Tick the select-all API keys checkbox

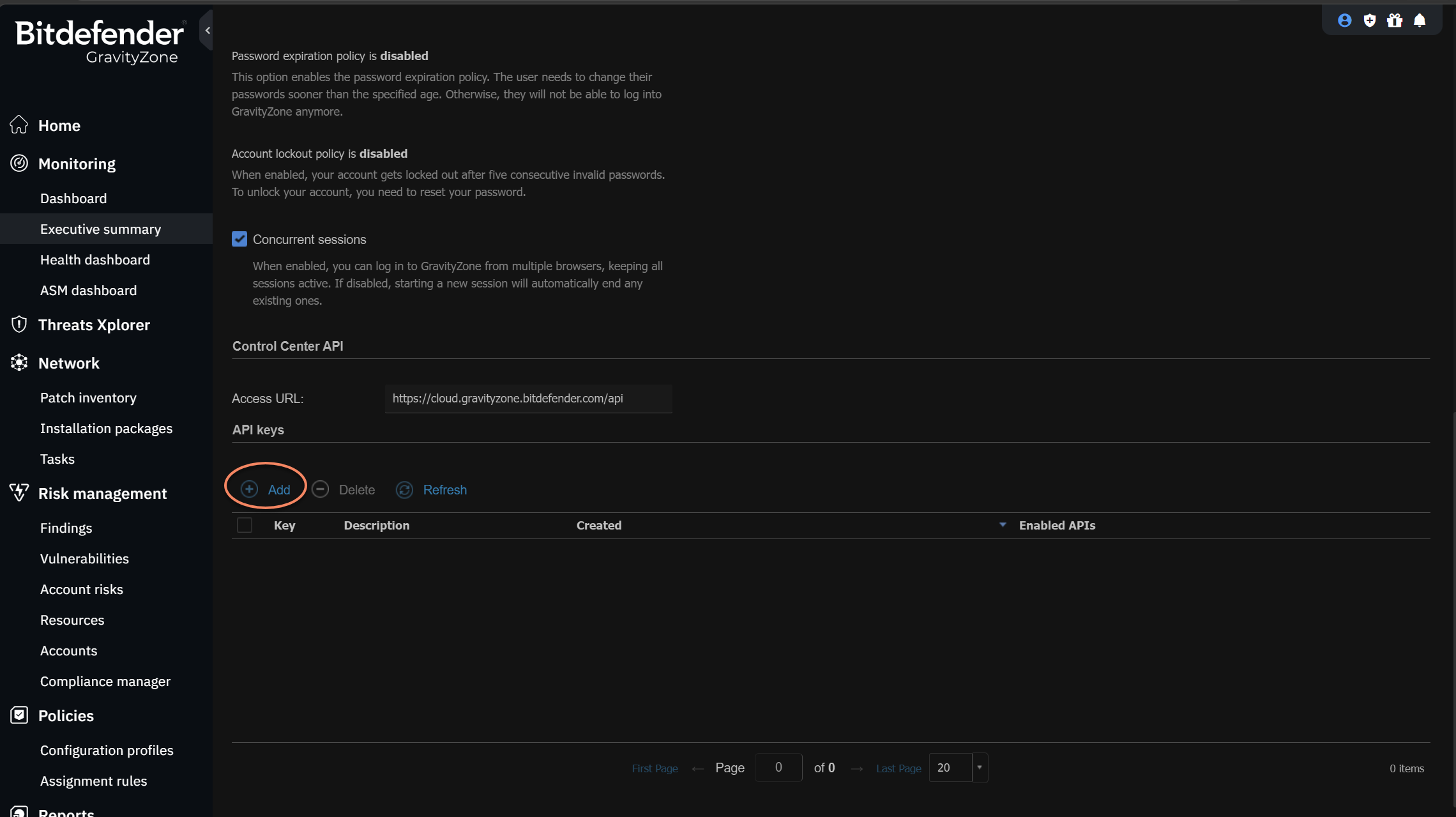(245, 525)
